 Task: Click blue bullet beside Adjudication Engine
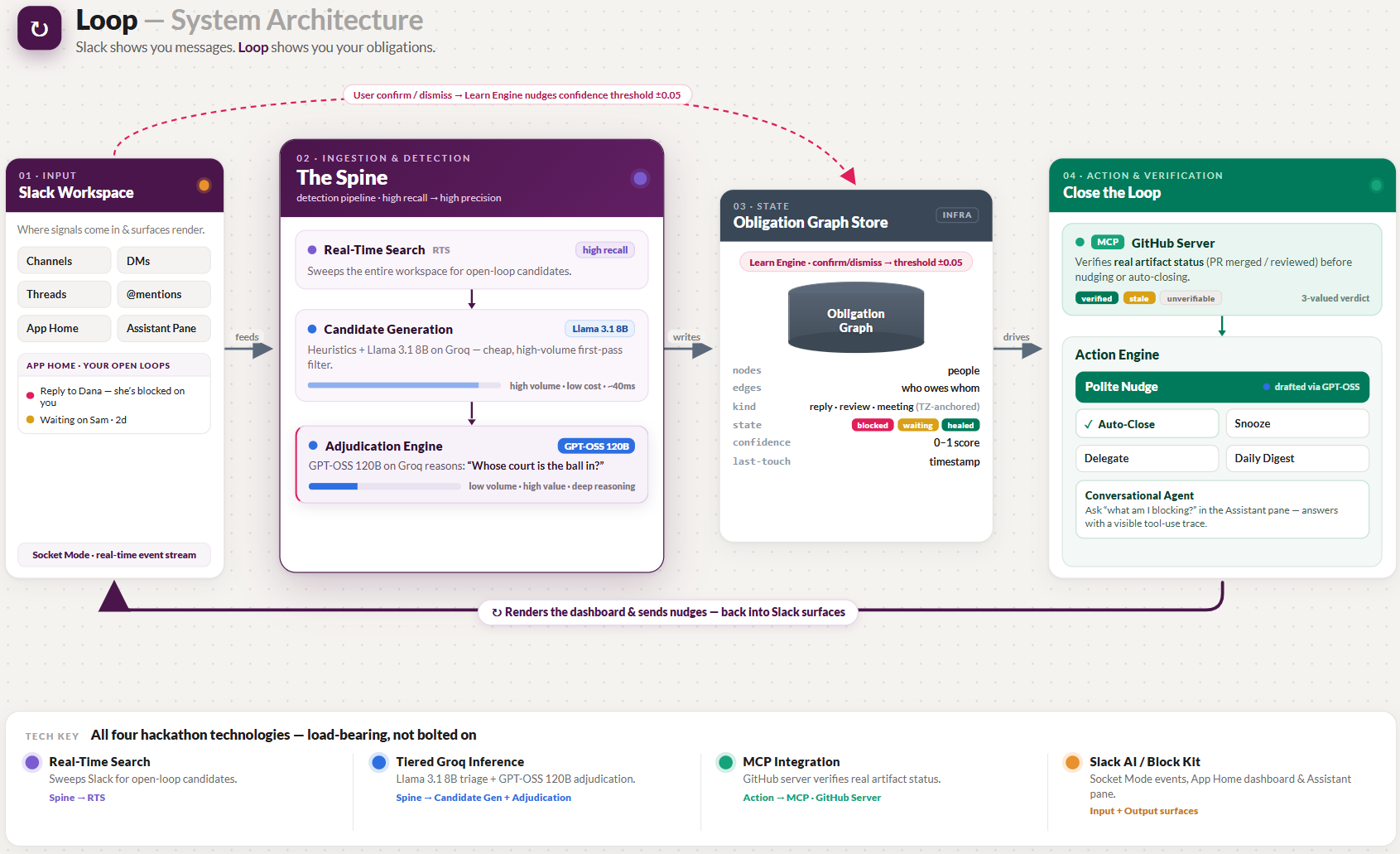(313, 446)
